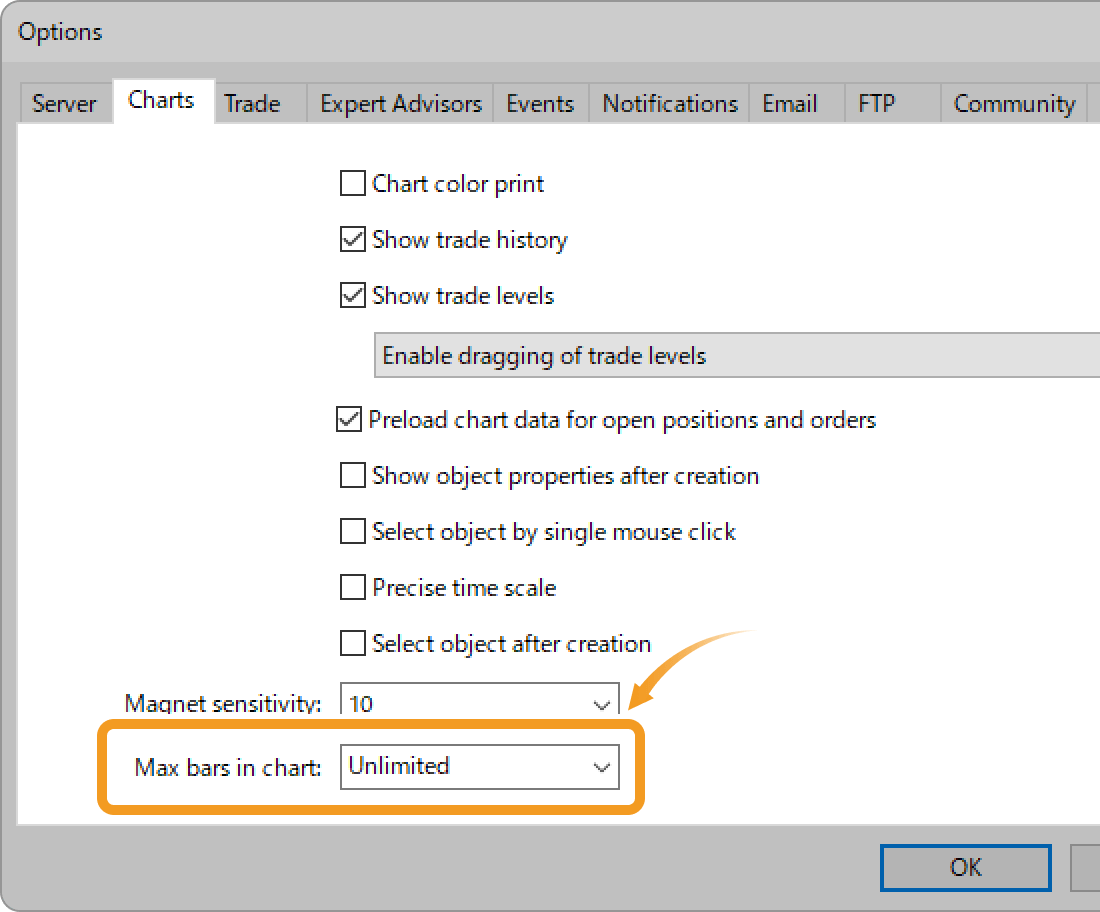1100x912 pixels.
Task: Uncheck Show trade history
Action: [x=352, y=239]
